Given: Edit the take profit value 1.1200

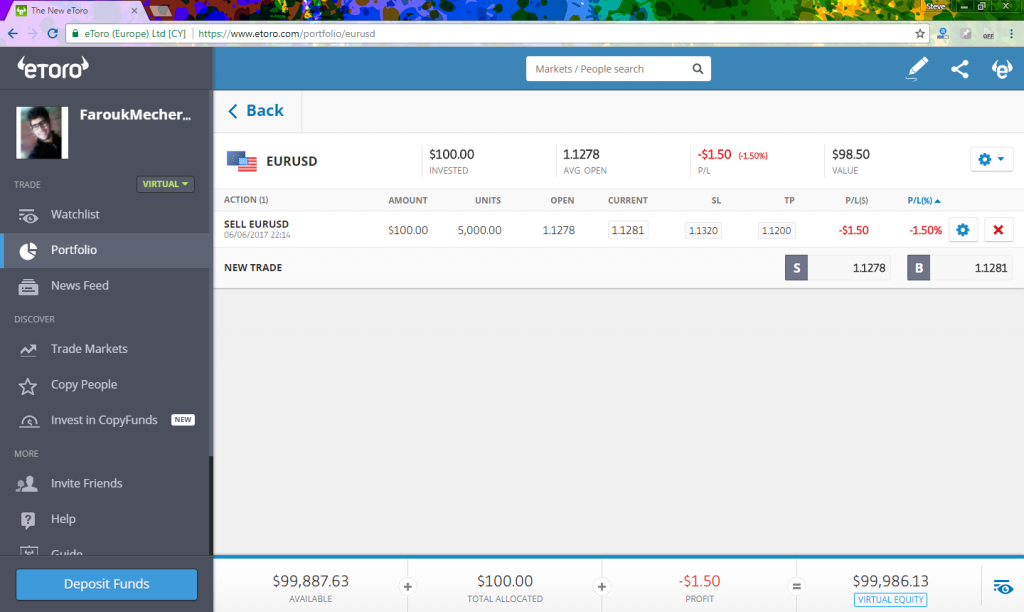Looking at the screenshot, I should [776, 231].
